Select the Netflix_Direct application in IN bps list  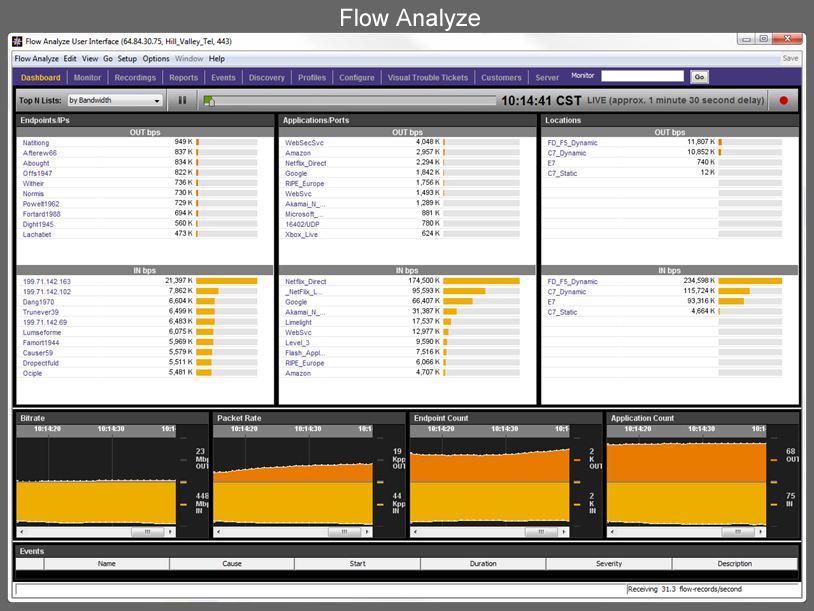click(306, 282)
